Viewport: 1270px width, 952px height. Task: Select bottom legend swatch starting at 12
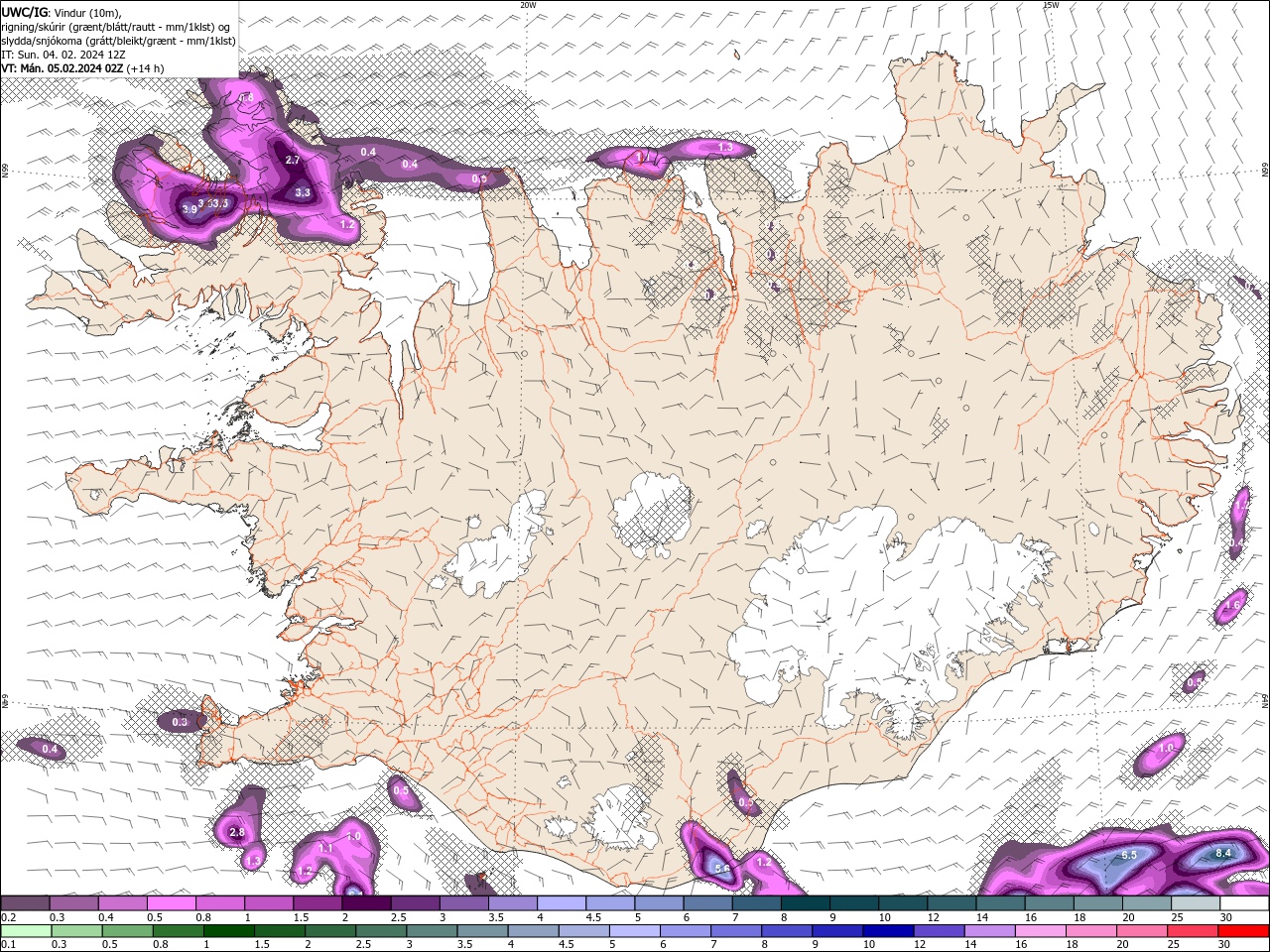pos(940,930)
